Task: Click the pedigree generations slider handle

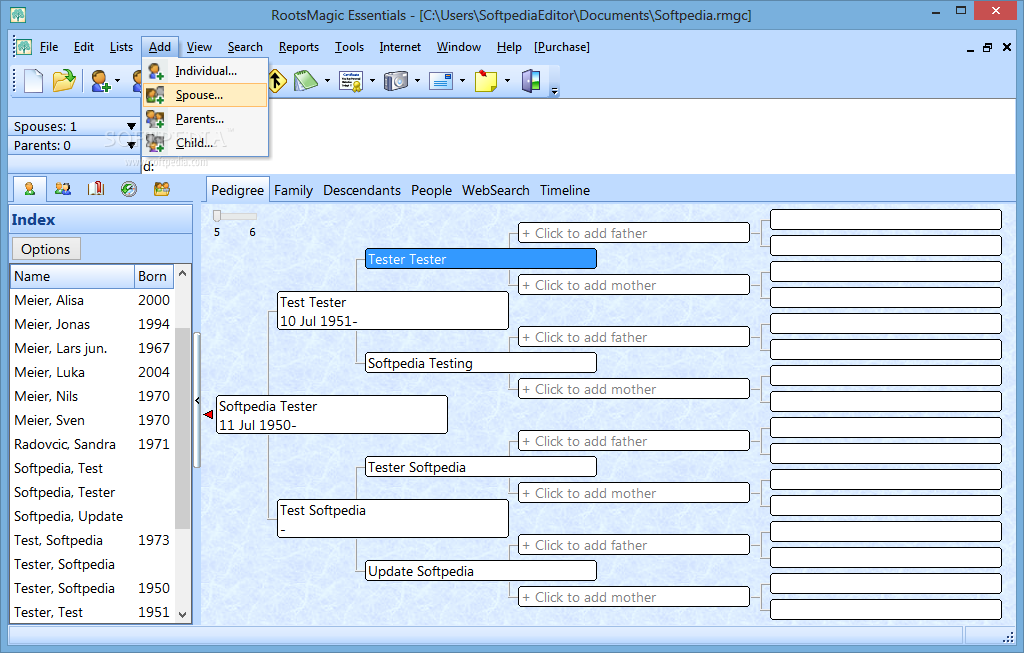Action: pos(217,216)
